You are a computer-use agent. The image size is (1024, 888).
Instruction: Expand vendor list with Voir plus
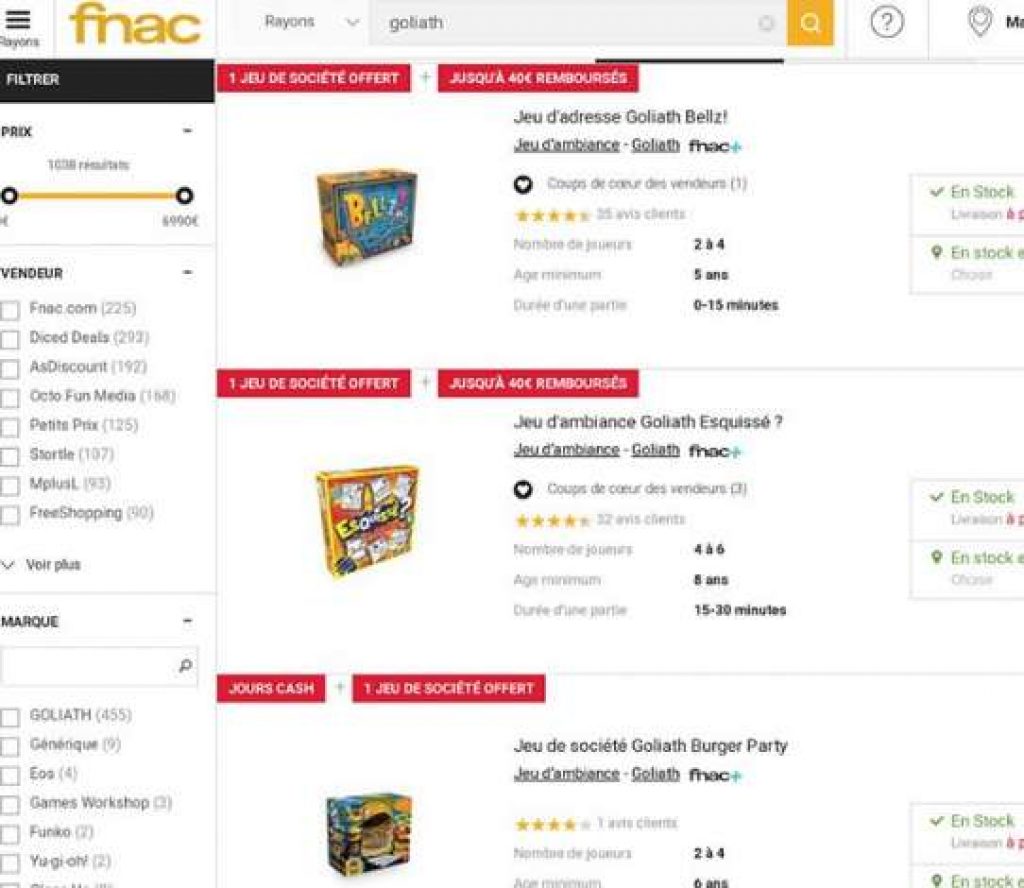[43, 565]
